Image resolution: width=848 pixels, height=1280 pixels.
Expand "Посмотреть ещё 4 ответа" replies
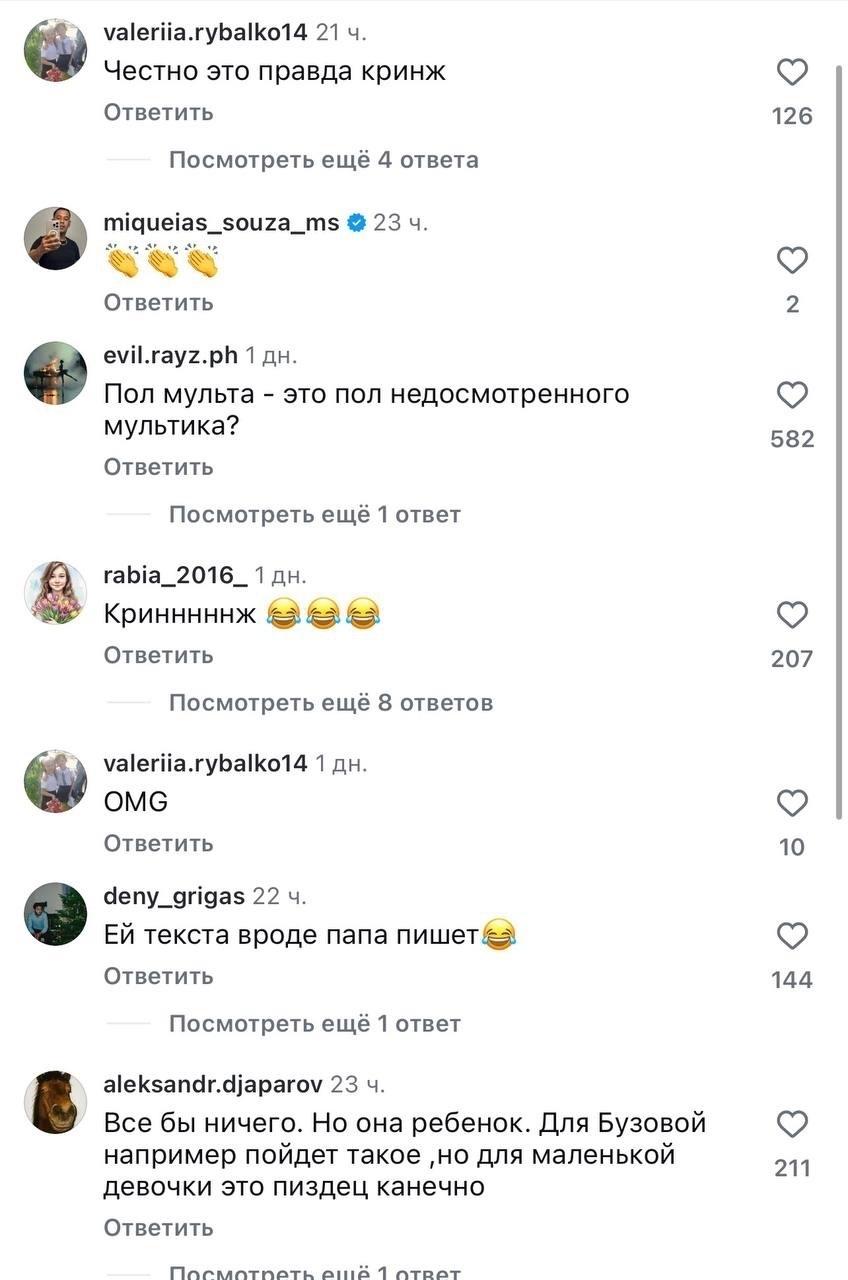323,160
